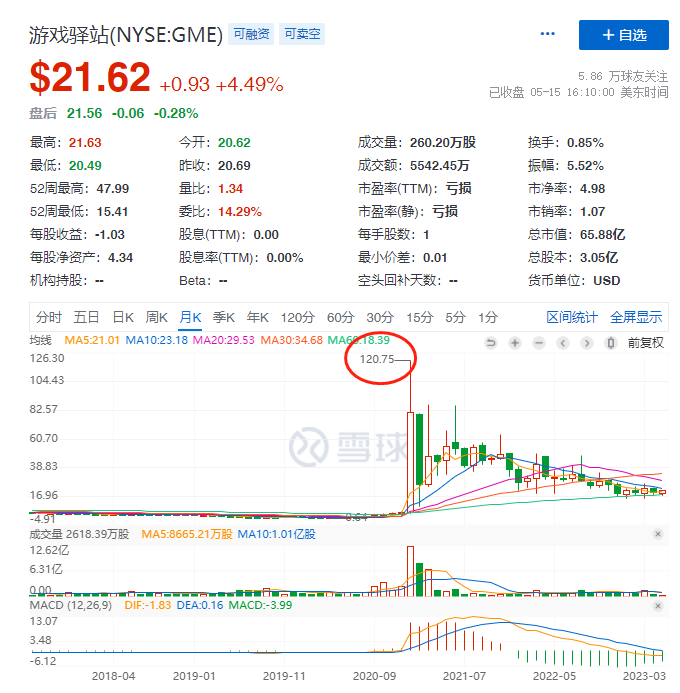This screenshot has width=680, height=693.
Task: Click the DEA:0.16 value label
Action: click(200, 605)
